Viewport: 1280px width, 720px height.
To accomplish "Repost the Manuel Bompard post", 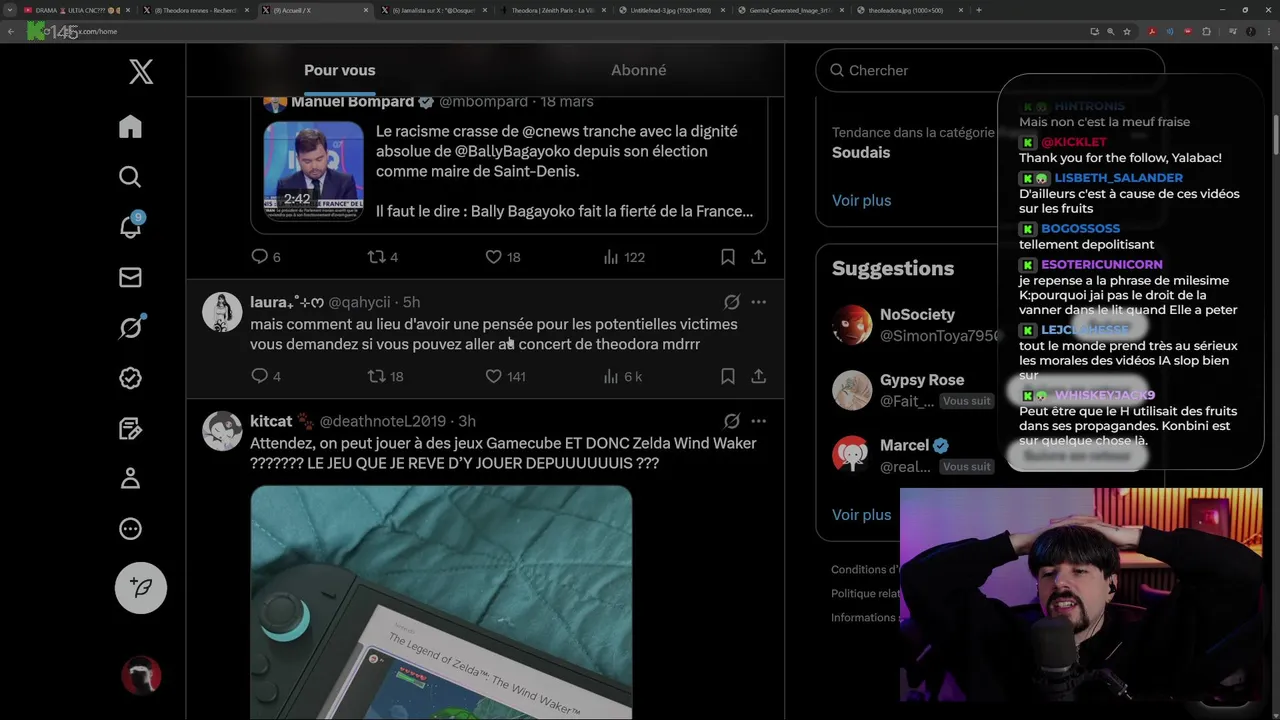I will tap(382, 257).
